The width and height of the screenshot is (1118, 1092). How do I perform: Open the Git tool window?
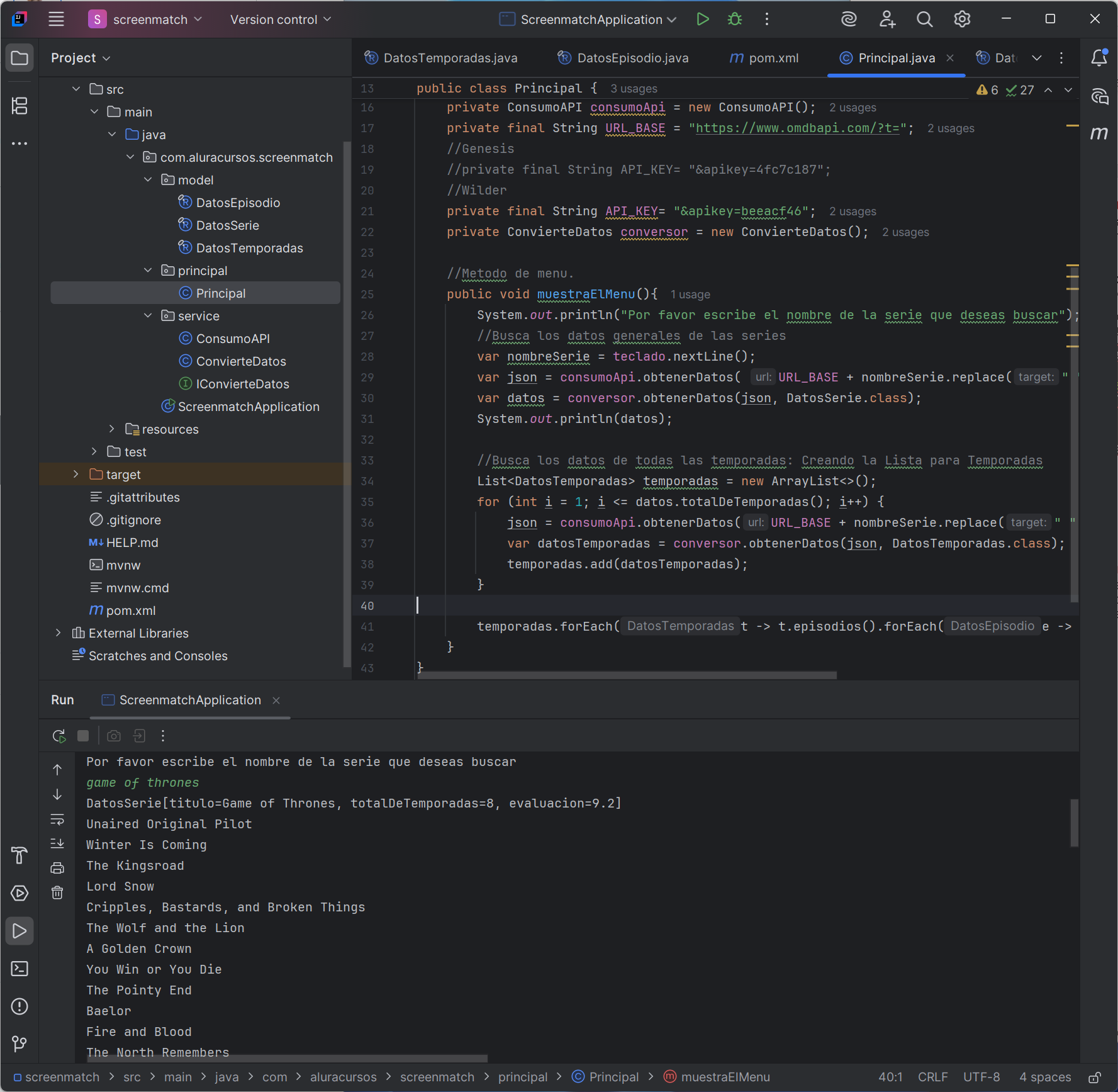20,1044
